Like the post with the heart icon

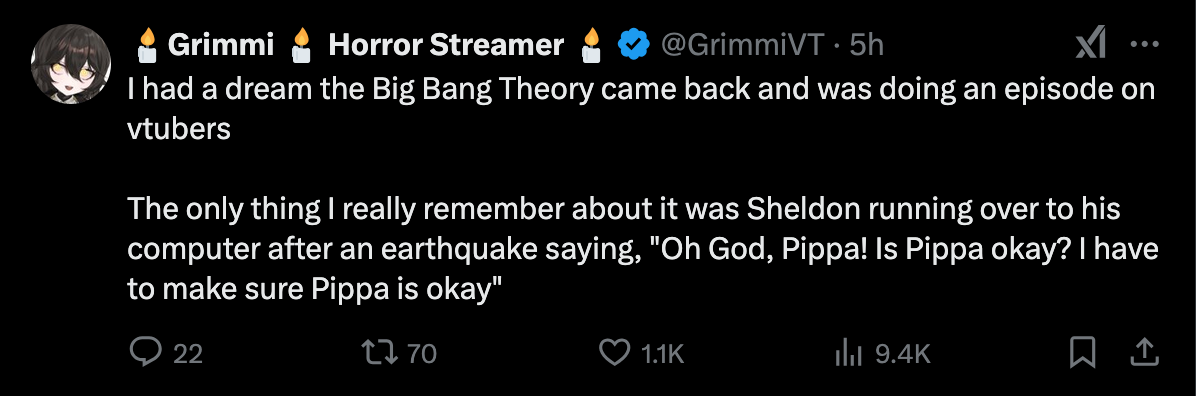click(614, 353)
